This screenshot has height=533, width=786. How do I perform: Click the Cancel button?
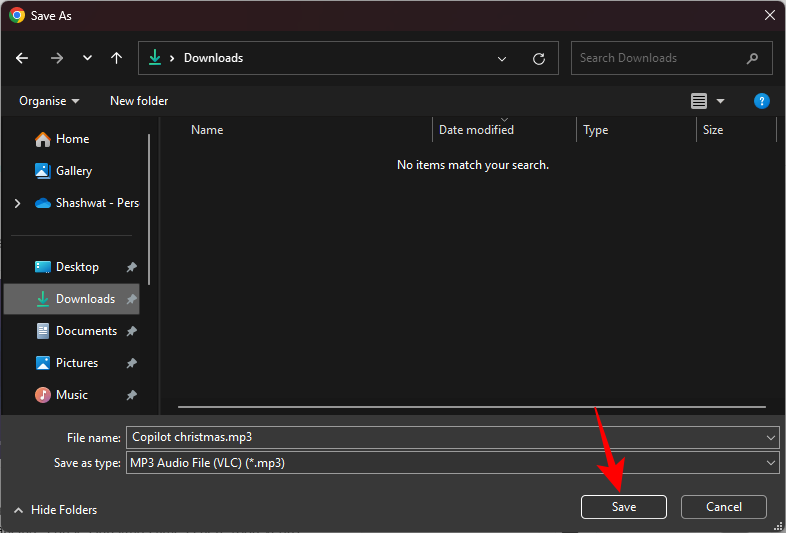click(x=723, y=507)
